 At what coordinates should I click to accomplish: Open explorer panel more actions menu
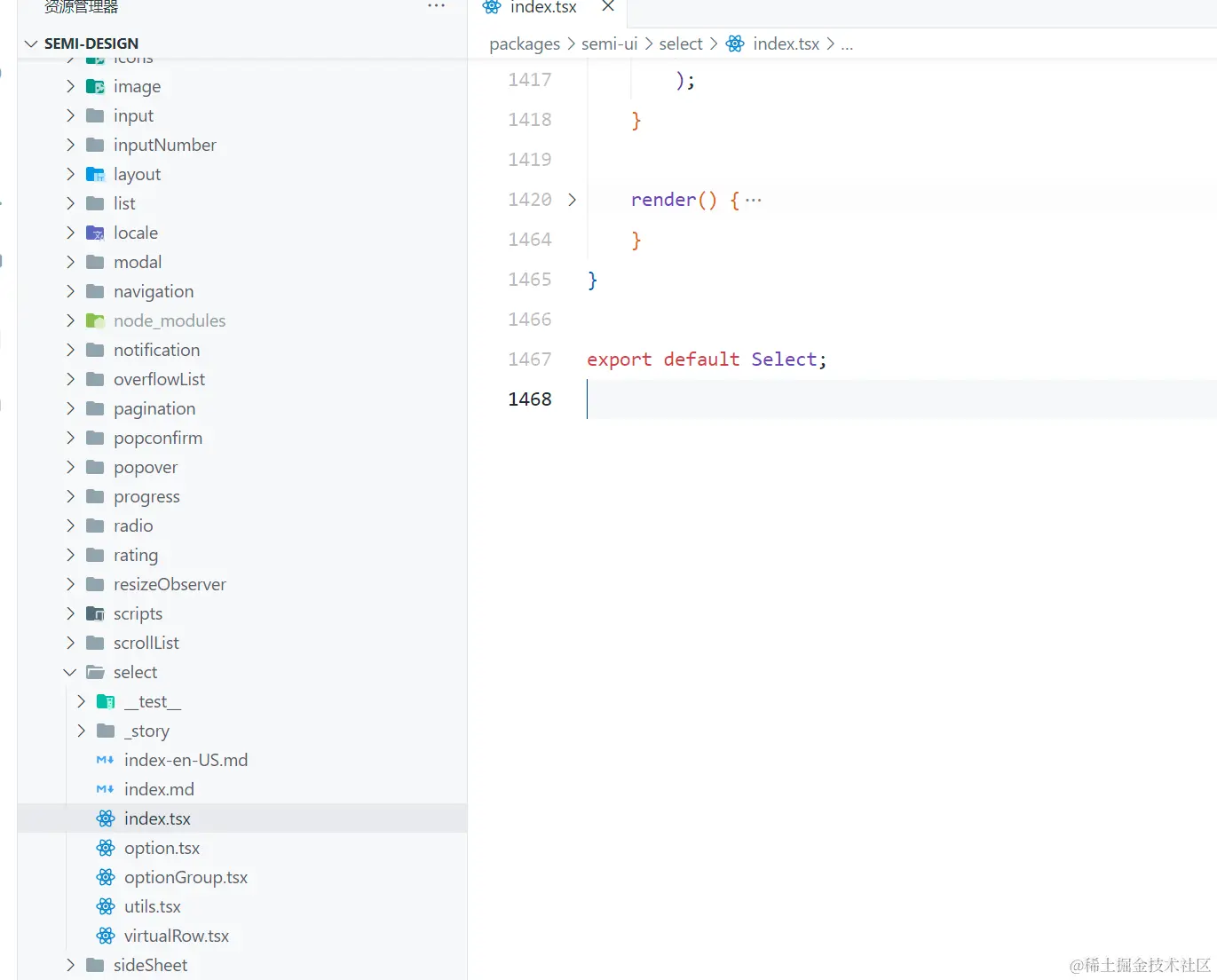coord(436,6)
